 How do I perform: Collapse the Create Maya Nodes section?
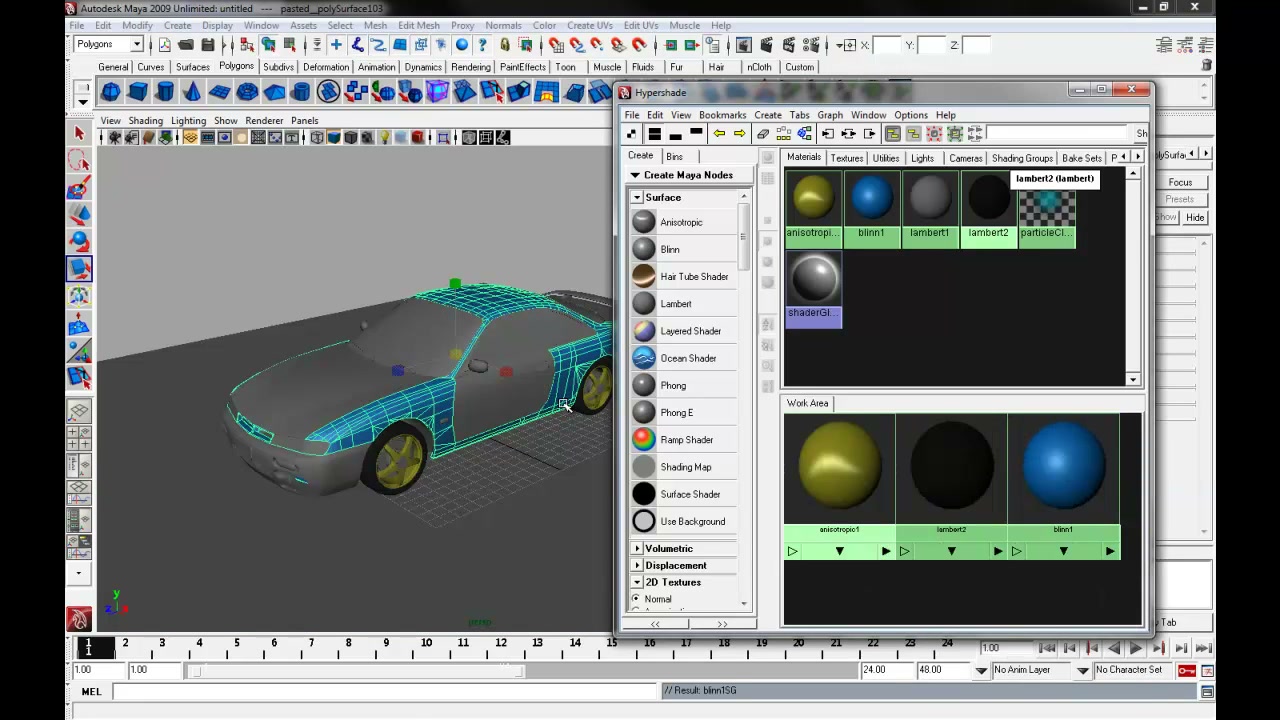(x=635, y=175)
